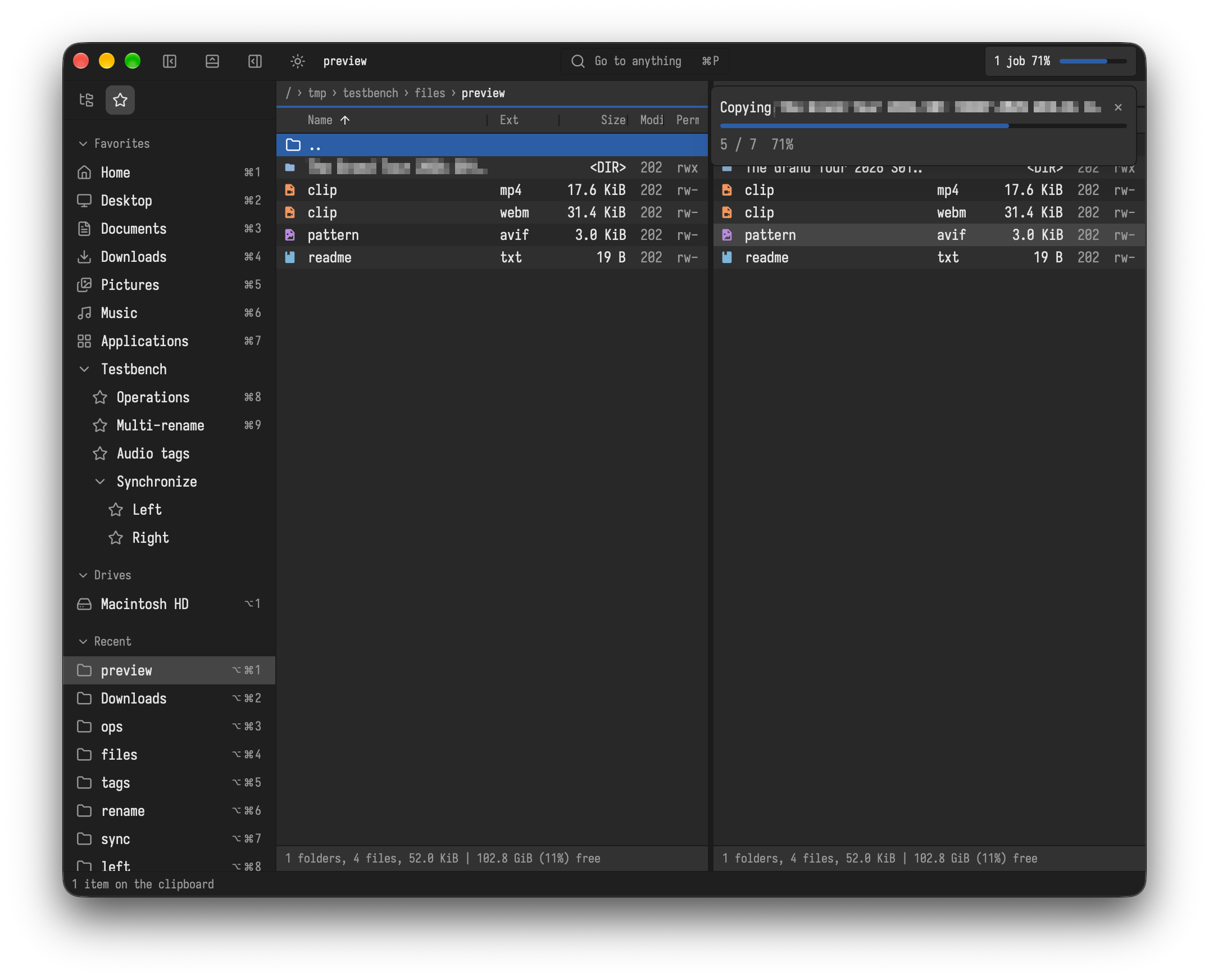
Task: Select clip.webm in the left pane
Action: point(492,213)
